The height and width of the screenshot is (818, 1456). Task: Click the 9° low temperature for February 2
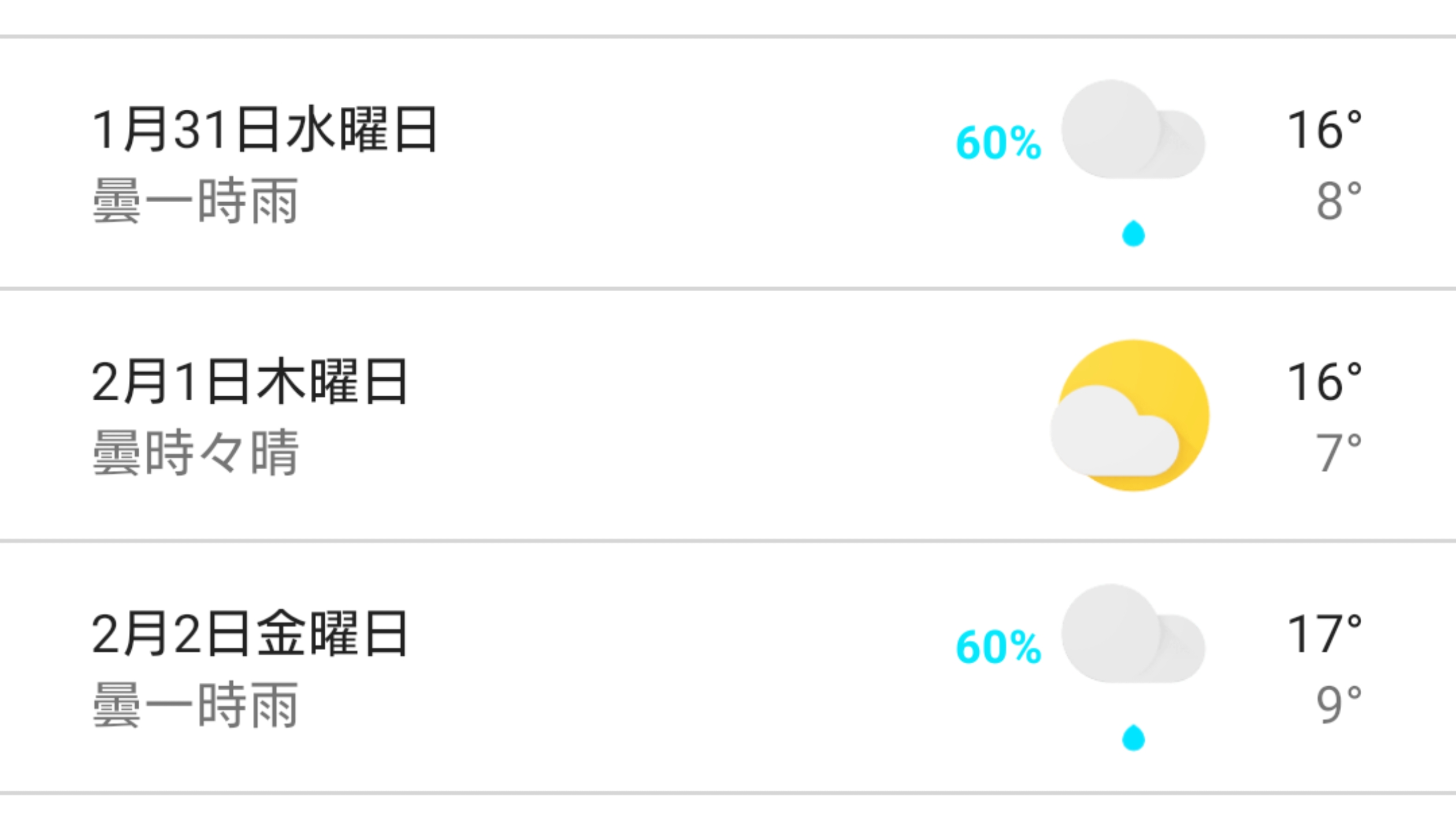1339,705
